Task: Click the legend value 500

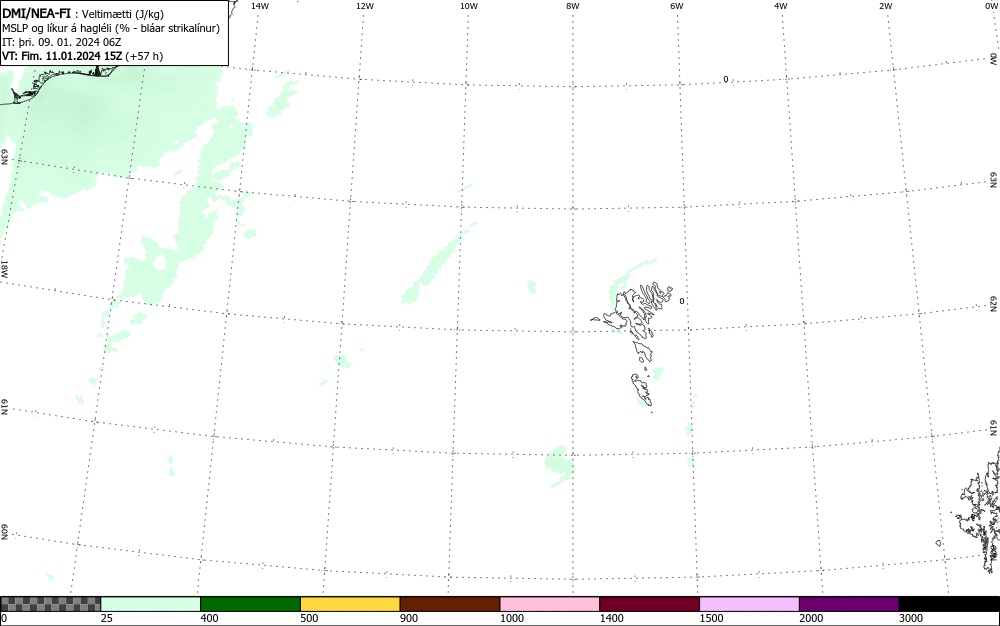Action: 309,618
